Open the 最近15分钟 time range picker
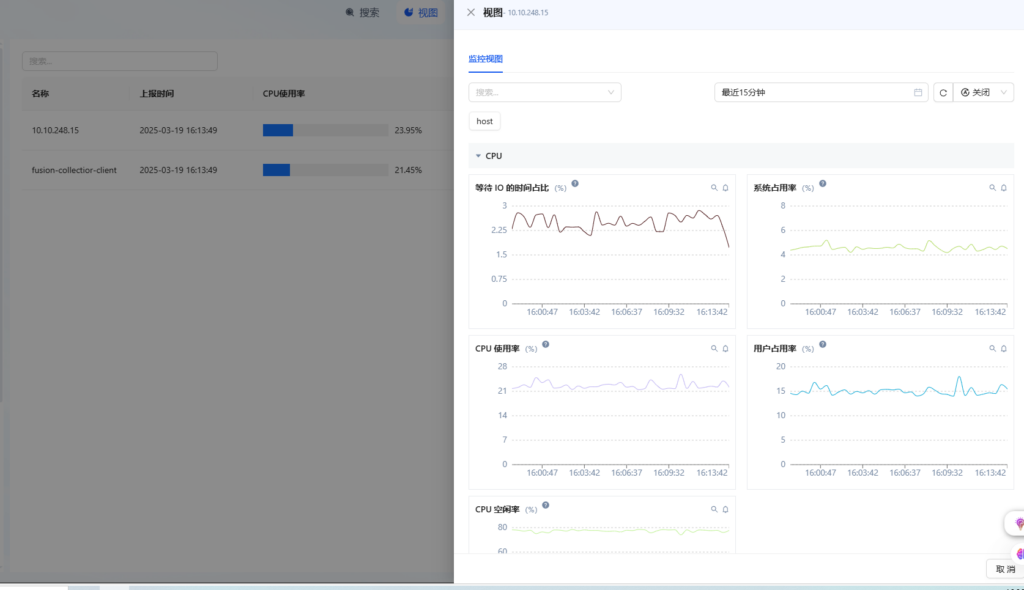The image size is (1024, 590). (821, 92)
